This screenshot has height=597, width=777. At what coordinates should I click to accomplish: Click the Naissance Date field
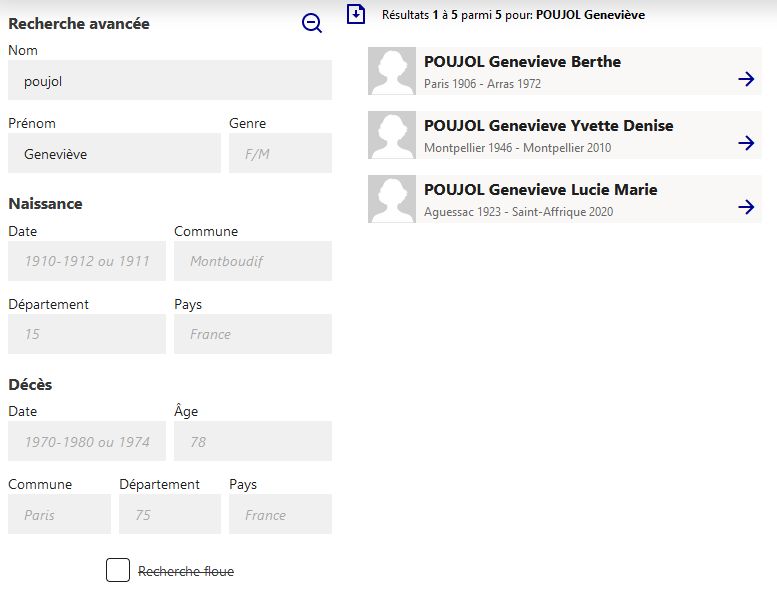[87, 261]
